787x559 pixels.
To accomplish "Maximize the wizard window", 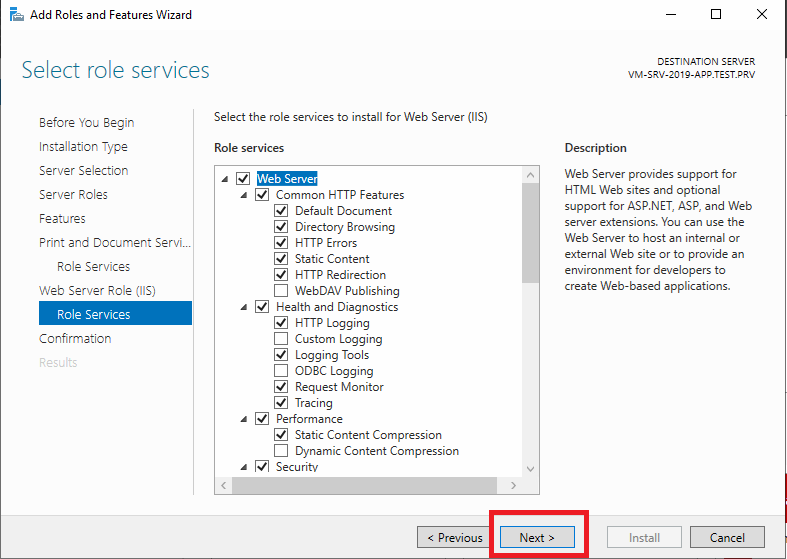I will (716, 15).
